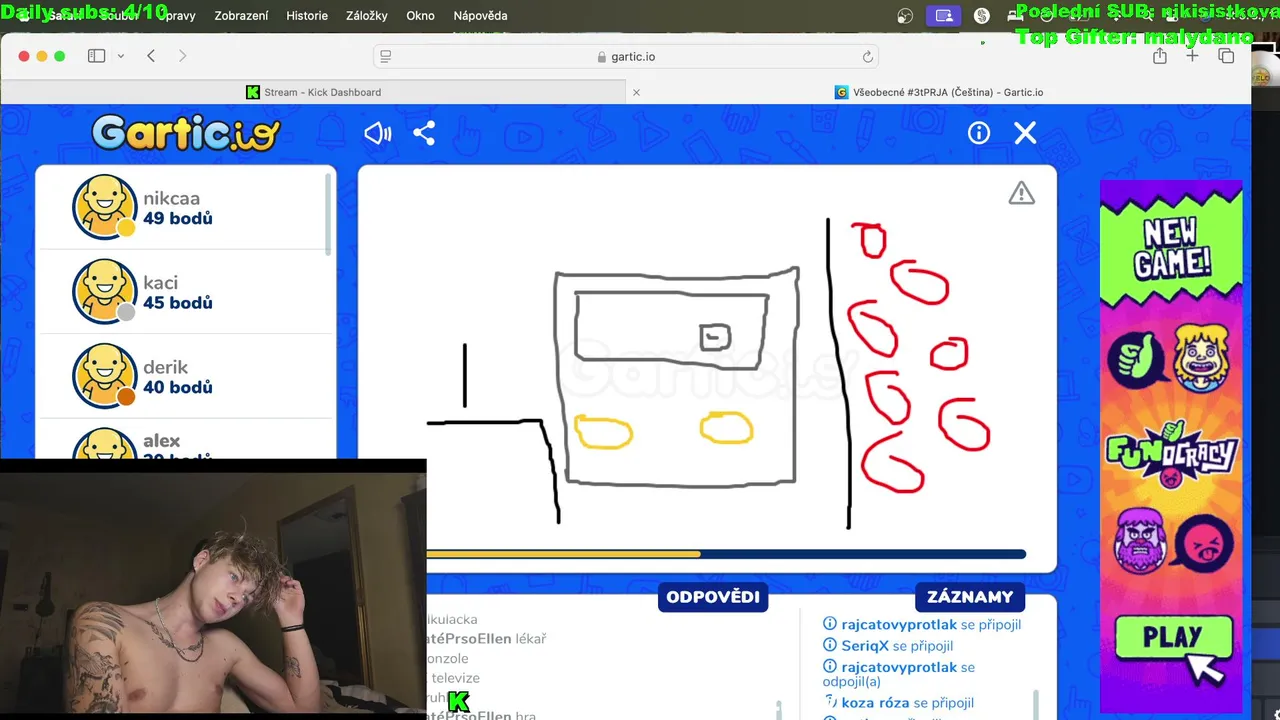The height and width of the screenshot is (720, 1280).
Task: Select derik's player avatar
Action: [104, 376]
